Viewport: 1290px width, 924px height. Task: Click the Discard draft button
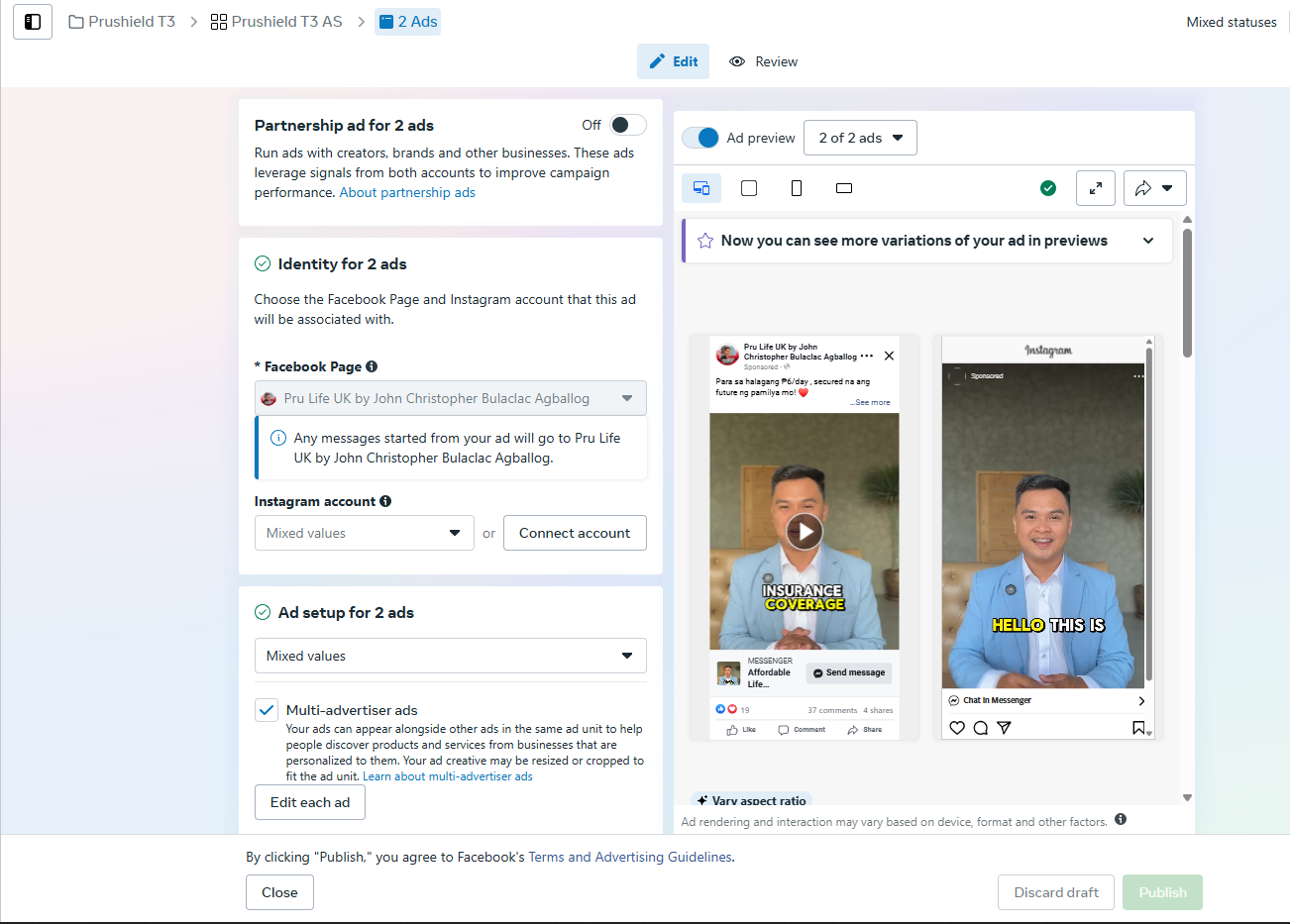click(x=1056, y=892)
